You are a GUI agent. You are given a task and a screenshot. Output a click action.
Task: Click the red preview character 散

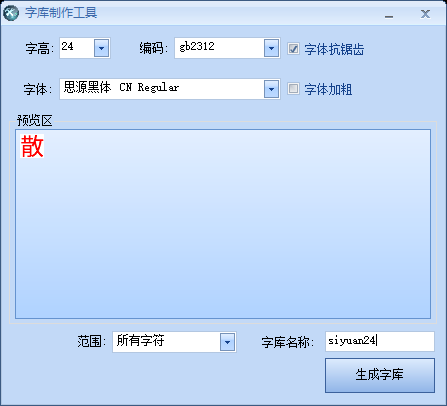click(x=32, y=146)
